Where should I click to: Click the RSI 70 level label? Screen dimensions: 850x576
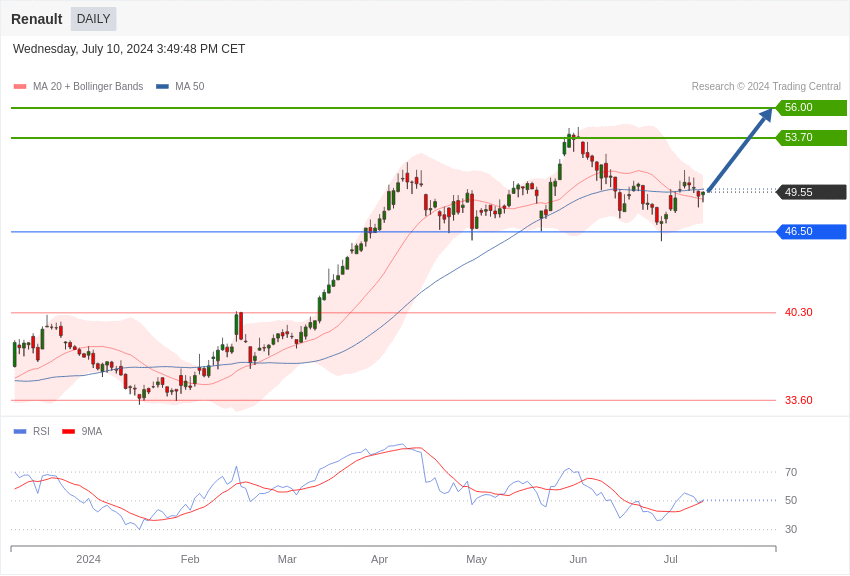[791, 472]
